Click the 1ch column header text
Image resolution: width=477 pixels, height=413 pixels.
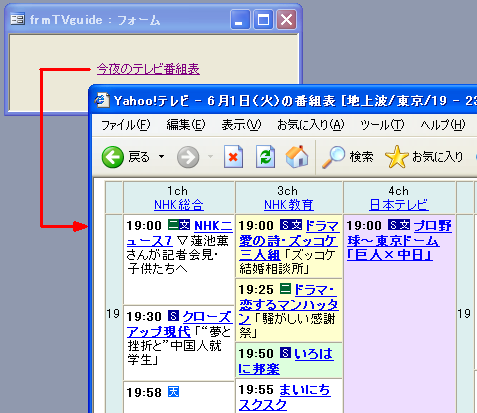click(177, 191)
